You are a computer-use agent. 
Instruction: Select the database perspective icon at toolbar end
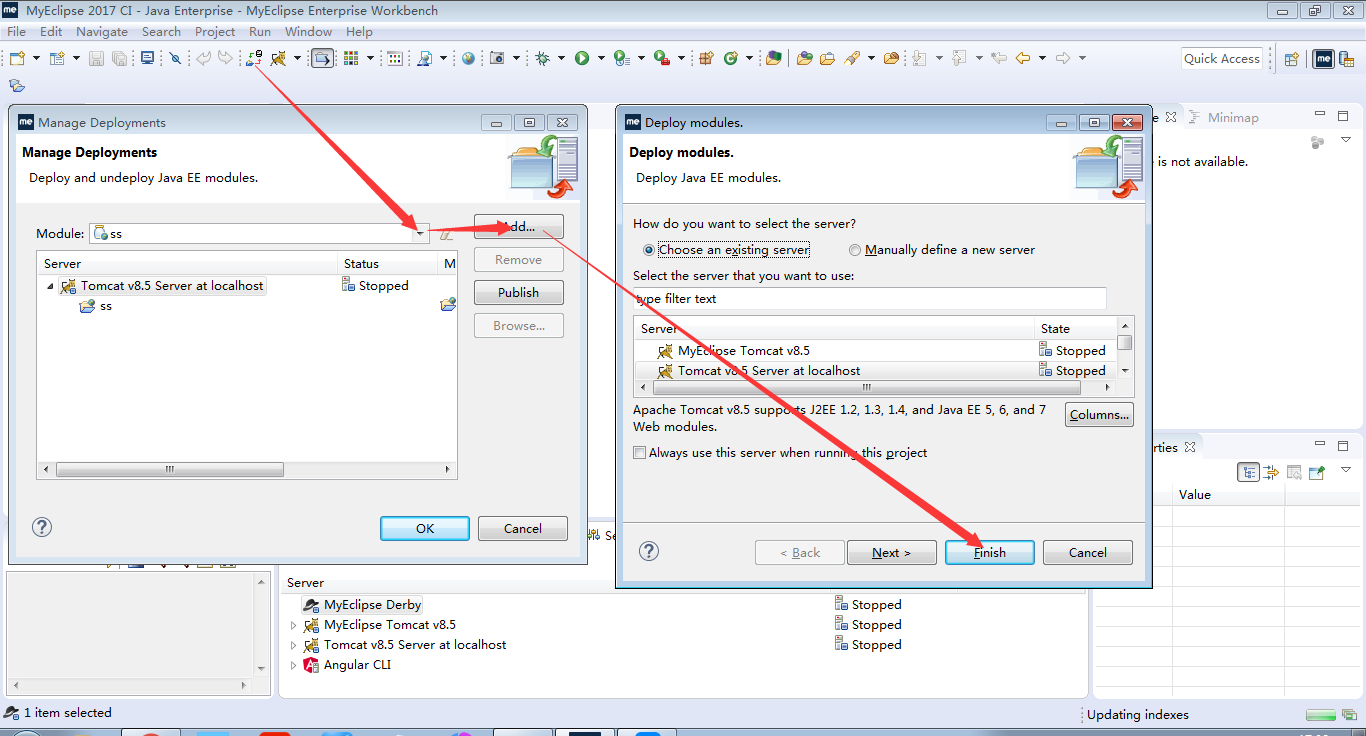pos(1346,59)
